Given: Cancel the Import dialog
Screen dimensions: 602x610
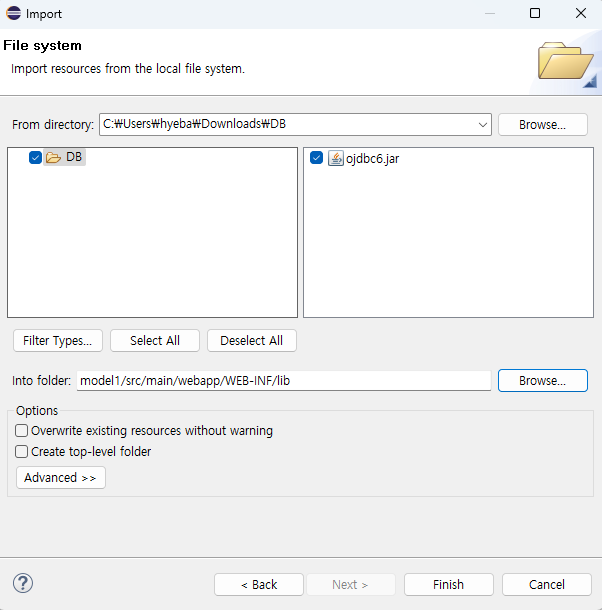Looking at the screenshot, I should click(x=547, y=584).
